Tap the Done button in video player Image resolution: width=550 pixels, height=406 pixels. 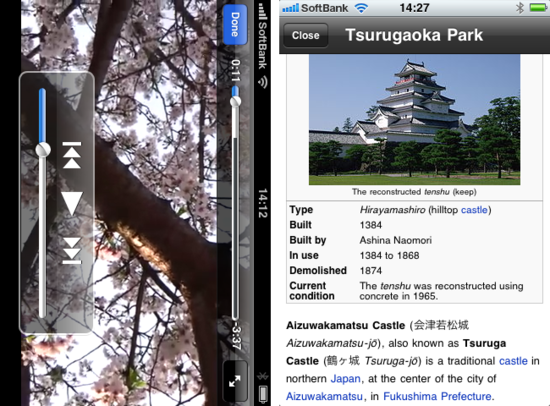235,25
